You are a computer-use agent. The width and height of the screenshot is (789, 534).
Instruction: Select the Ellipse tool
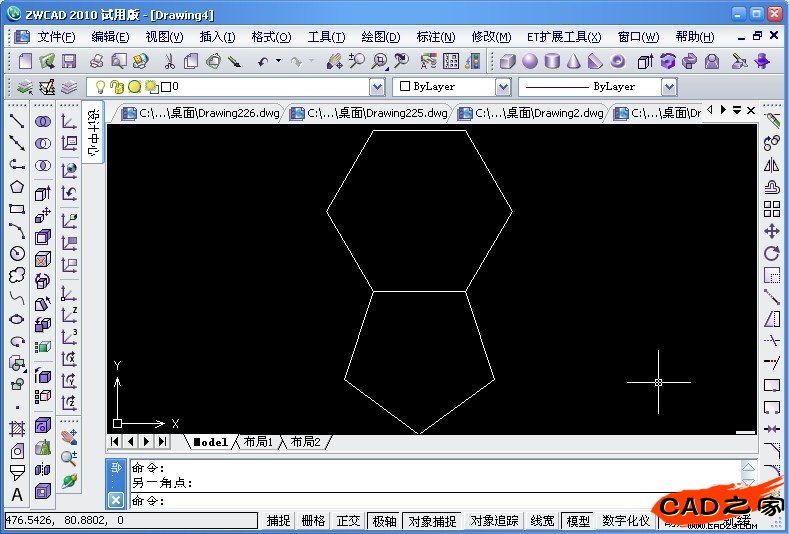tap(17, 319)
